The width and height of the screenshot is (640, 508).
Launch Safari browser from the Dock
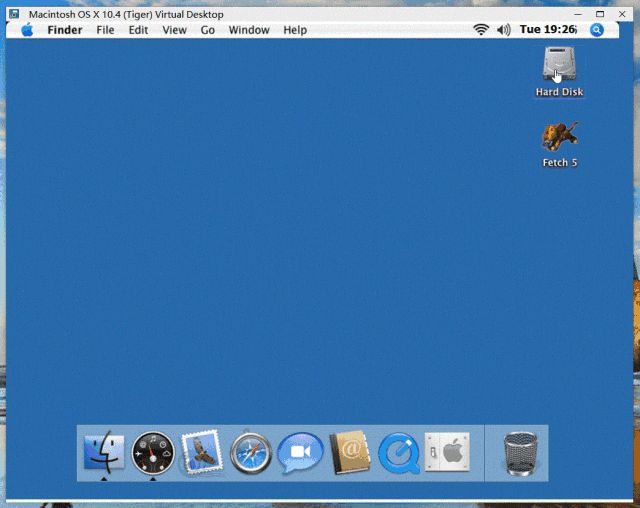(251, 452)
